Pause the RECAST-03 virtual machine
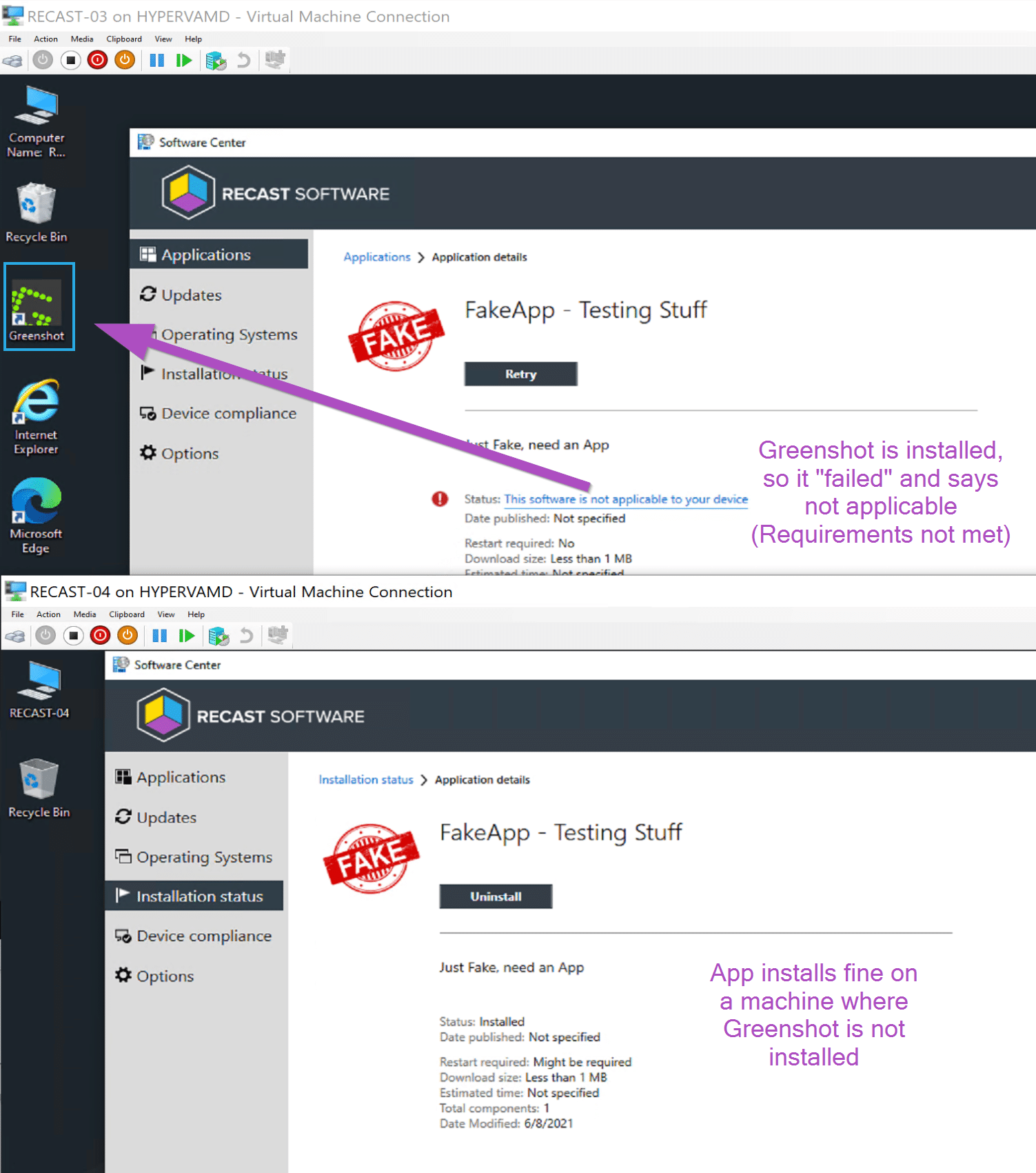 (157, 61)
